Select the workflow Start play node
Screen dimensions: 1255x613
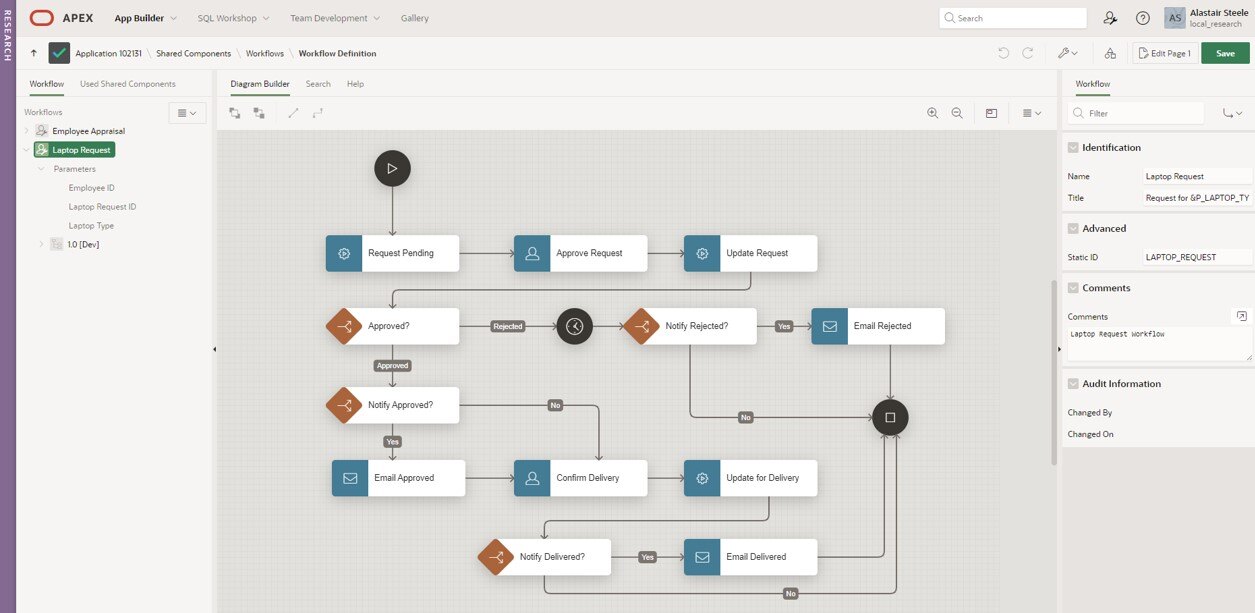[392, 168]
